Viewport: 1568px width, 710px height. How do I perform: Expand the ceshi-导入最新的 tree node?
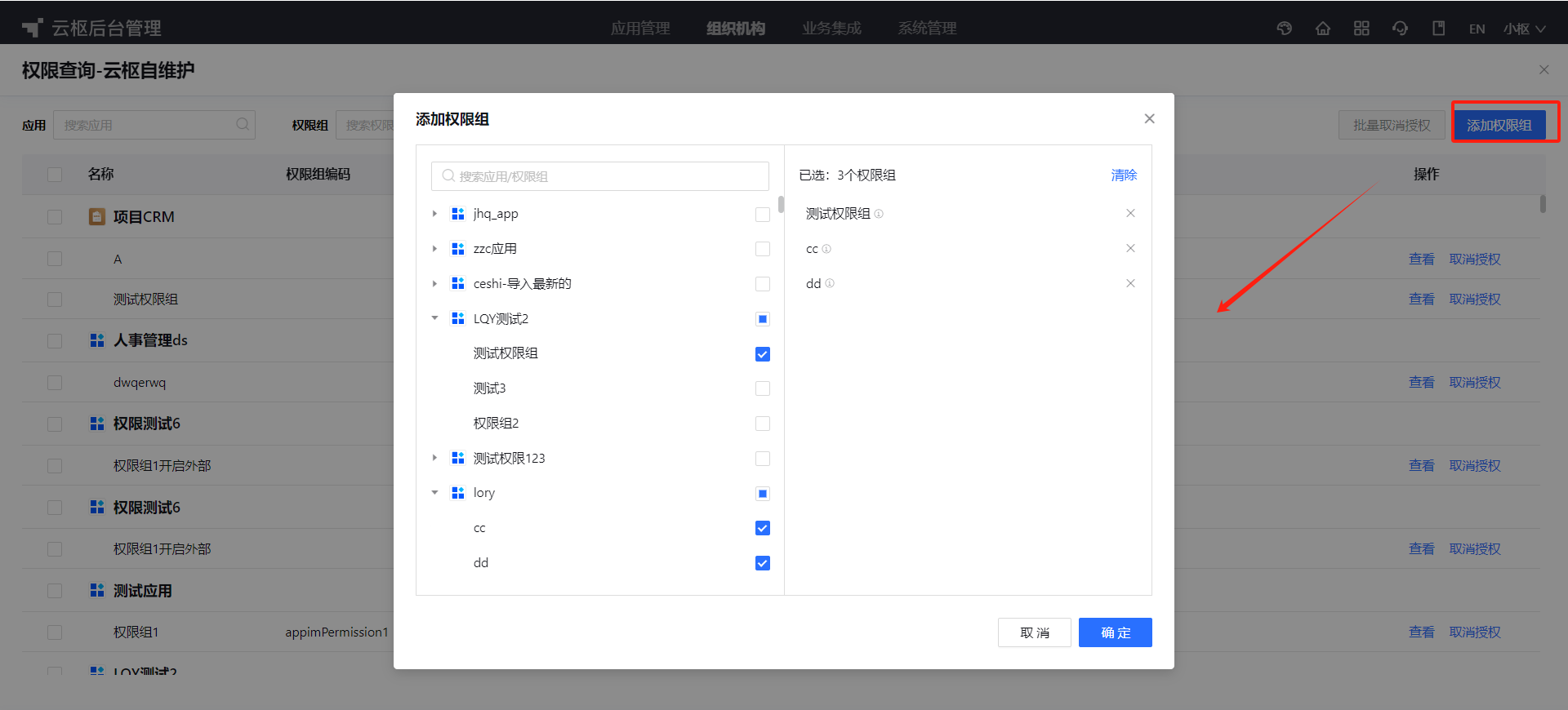[434, 283]
